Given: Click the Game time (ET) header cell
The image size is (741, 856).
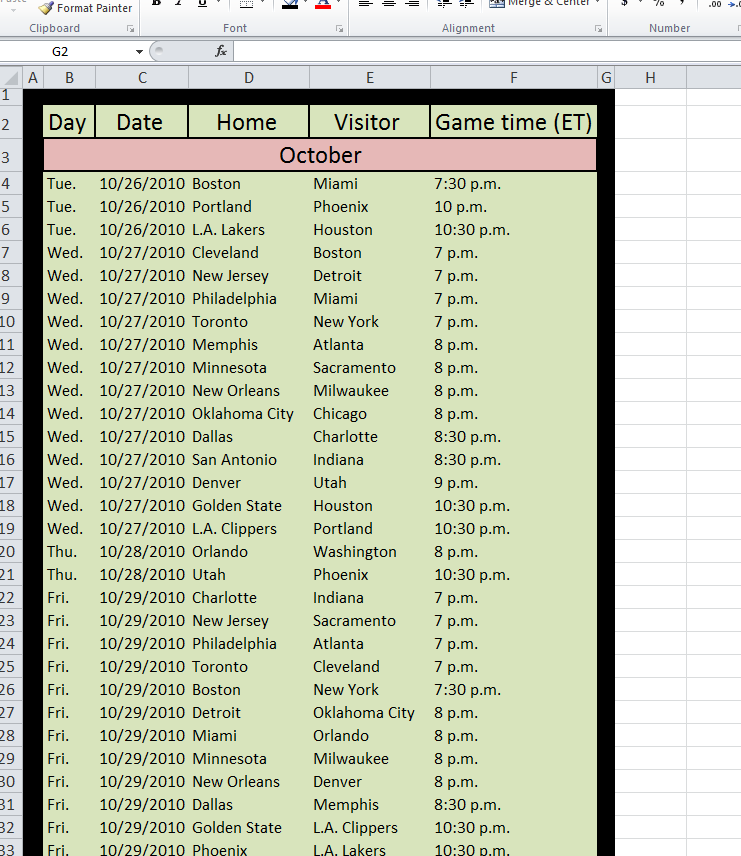Looking at the screenshot, I should coord(514,122).
